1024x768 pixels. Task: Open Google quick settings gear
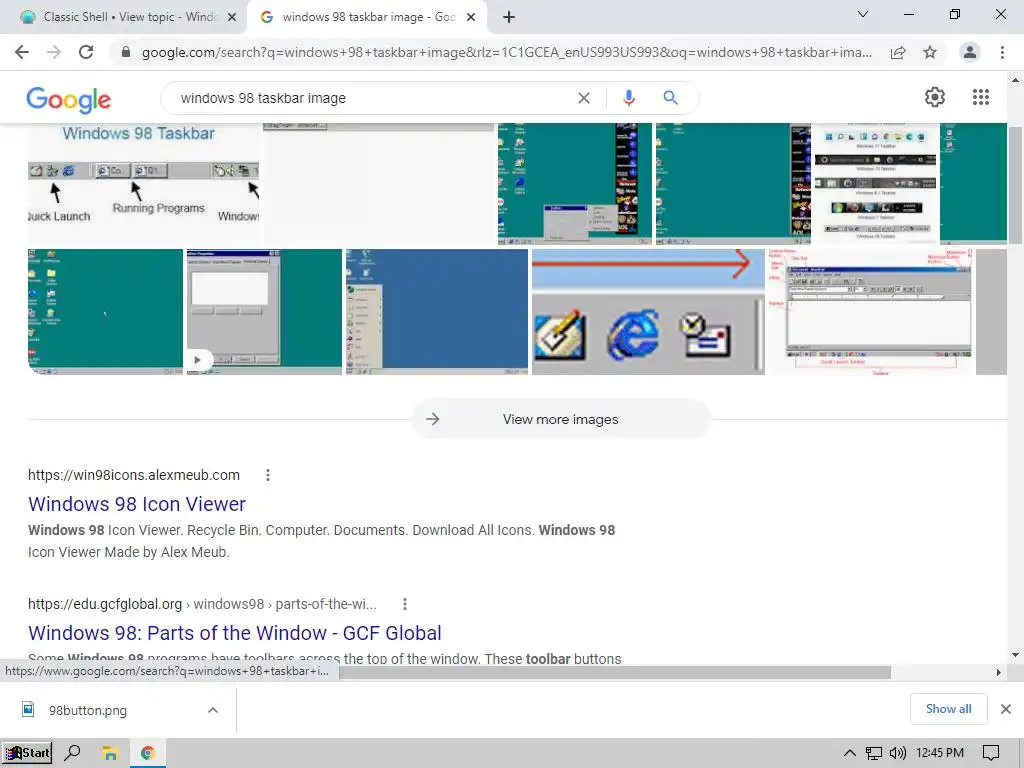click(935, 97)
